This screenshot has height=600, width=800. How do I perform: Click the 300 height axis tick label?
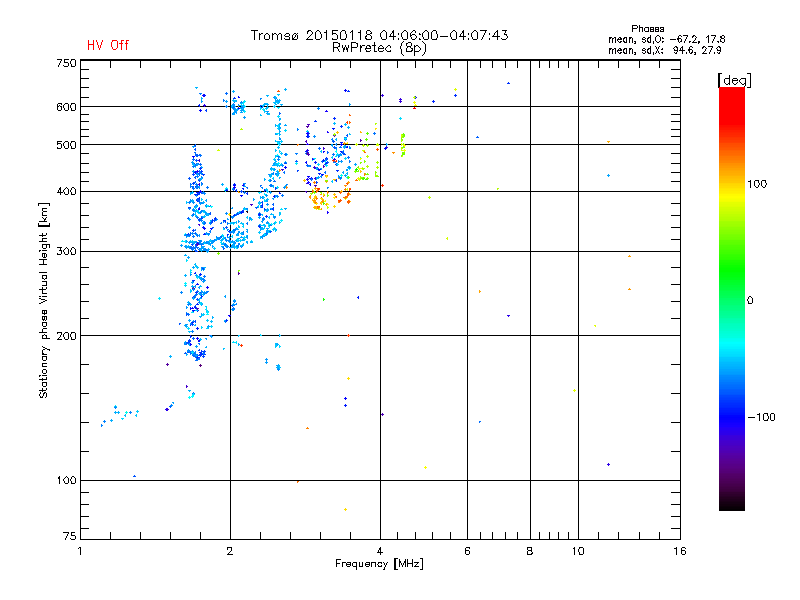point(66,252)
